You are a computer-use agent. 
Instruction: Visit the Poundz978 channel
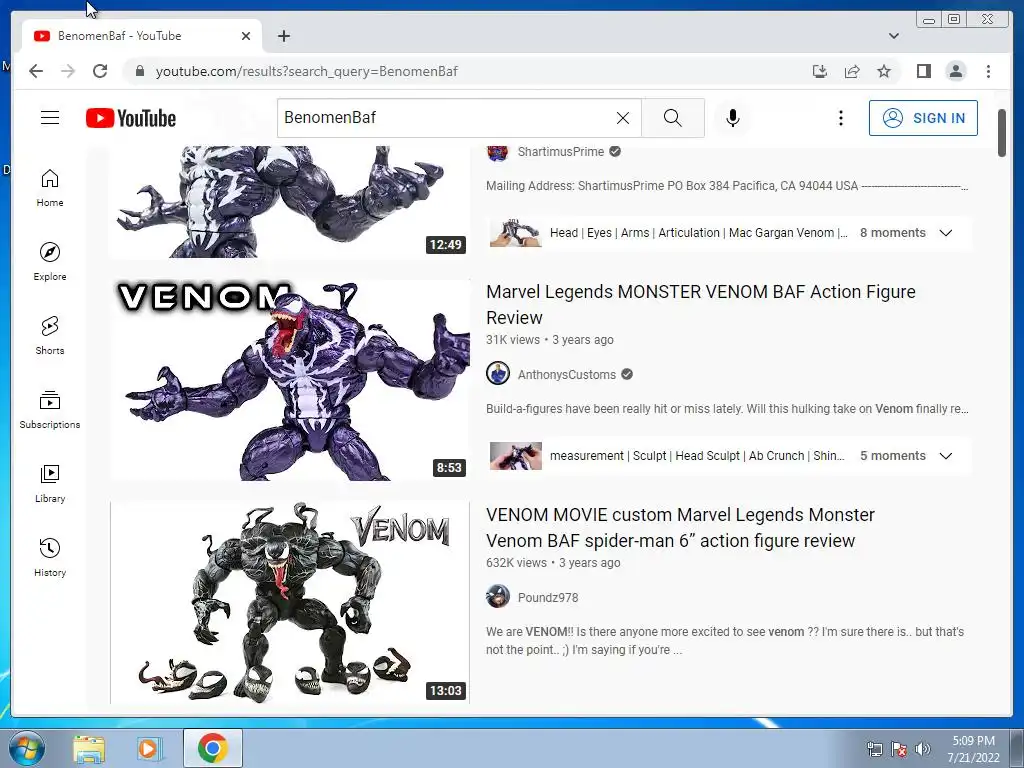click(x=547, y=598)
